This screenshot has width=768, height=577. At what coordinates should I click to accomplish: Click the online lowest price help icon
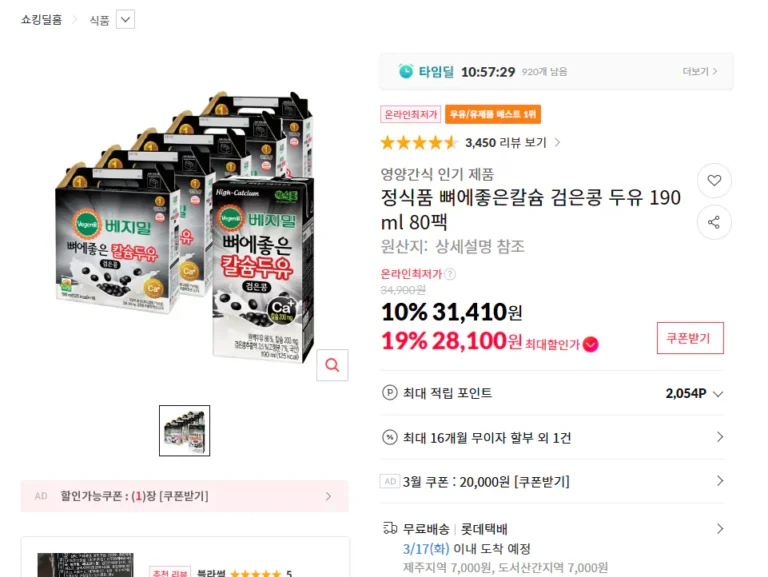(x=450, y=274)
